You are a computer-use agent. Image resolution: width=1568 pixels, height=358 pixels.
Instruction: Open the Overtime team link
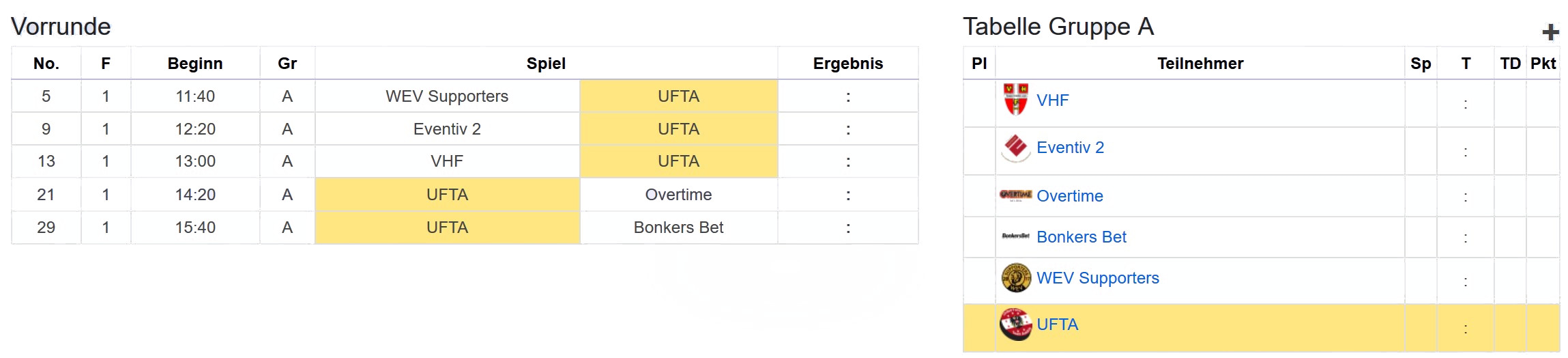pos(1069,196)
